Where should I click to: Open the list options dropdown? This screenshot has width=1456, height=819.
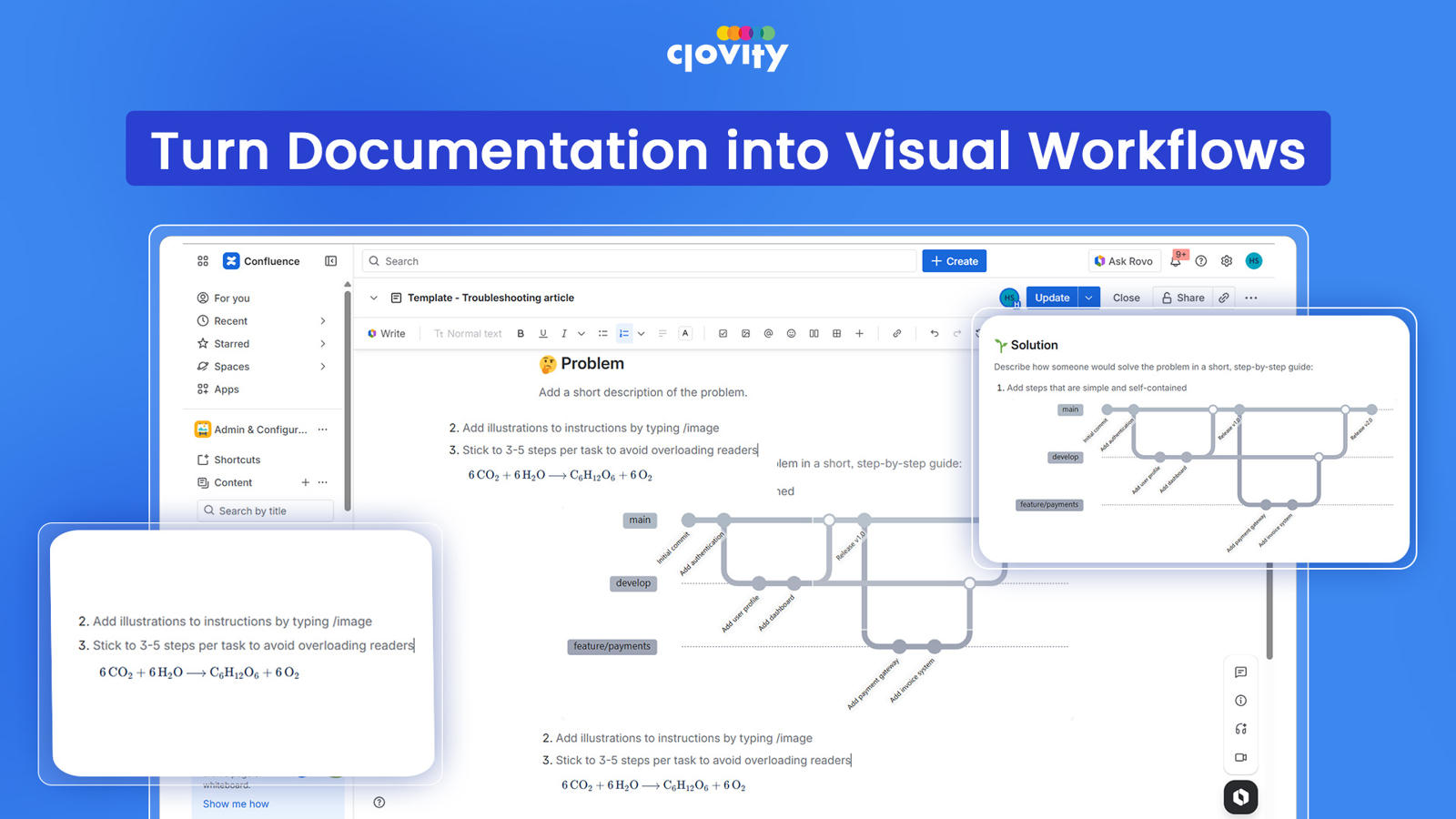tap(642, 334)
